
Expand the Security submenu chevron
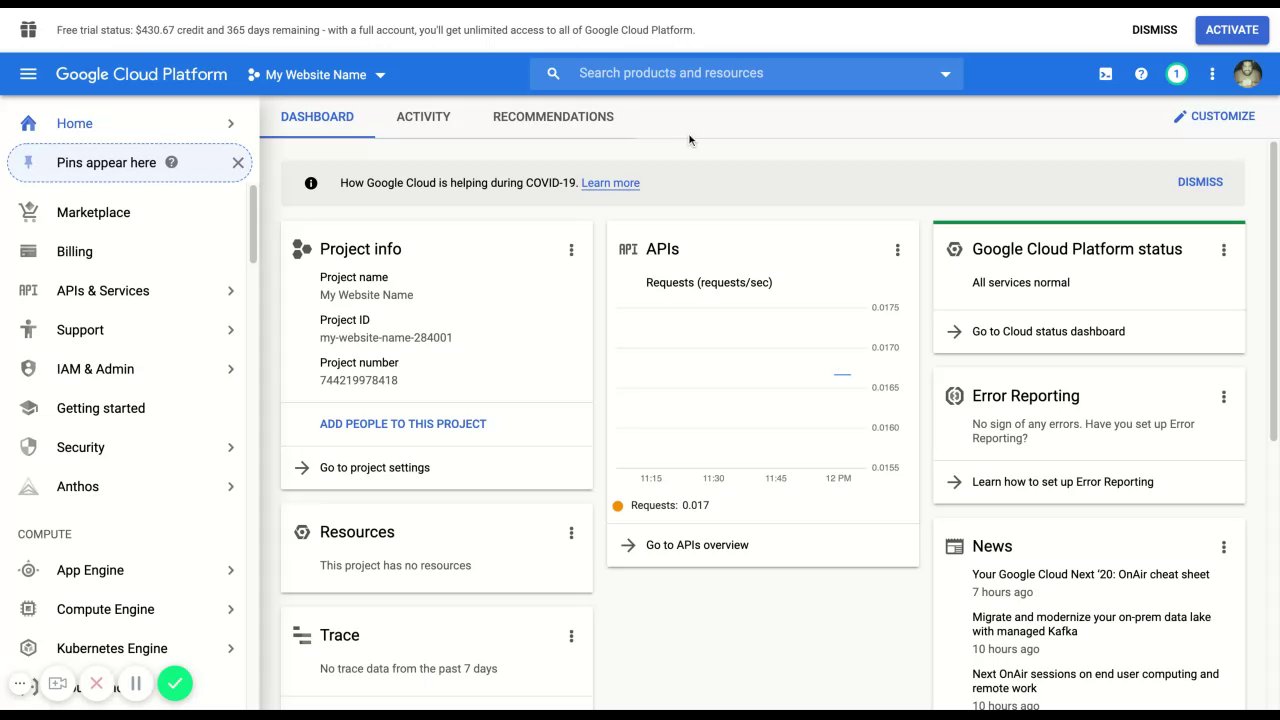231,447
